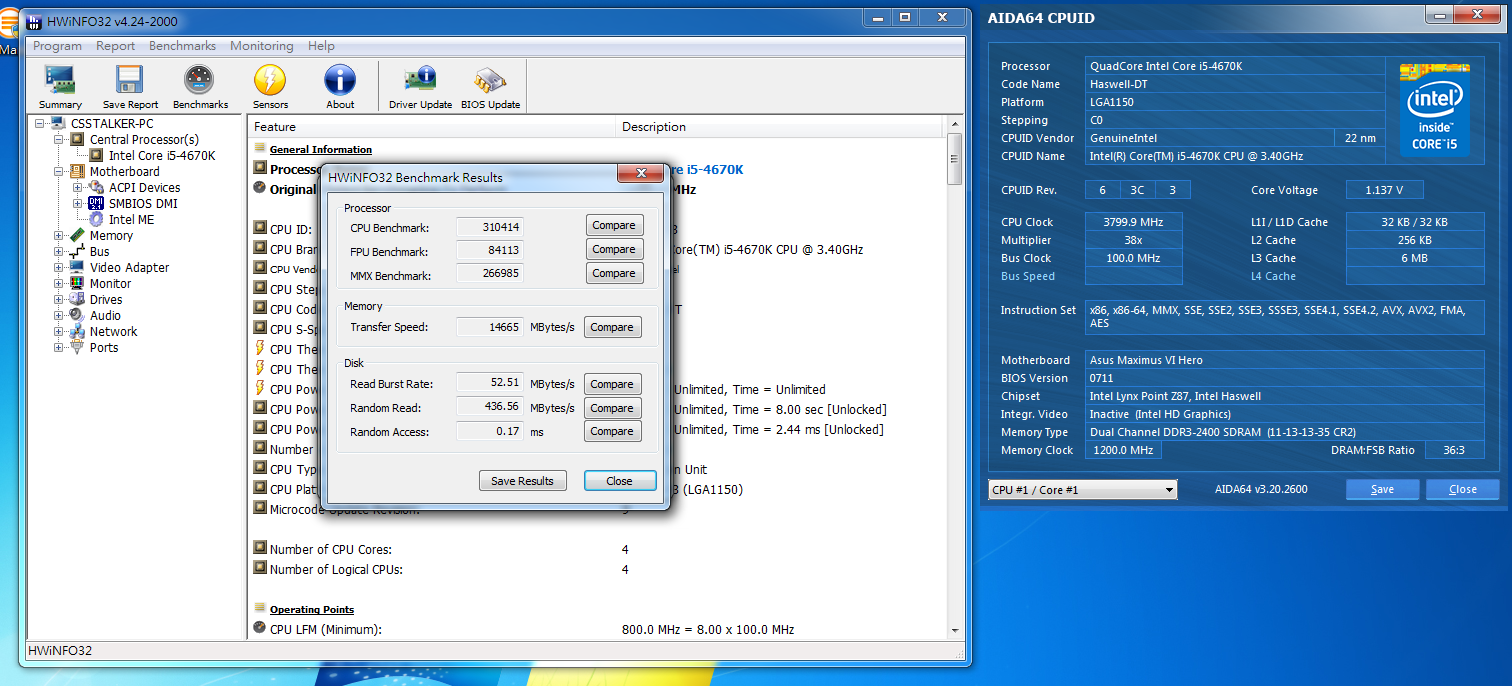Viewport: 1512px width, 686px height.
Task: Click the Save button in AIDA64 CPUID
Action: (1383, 490)
